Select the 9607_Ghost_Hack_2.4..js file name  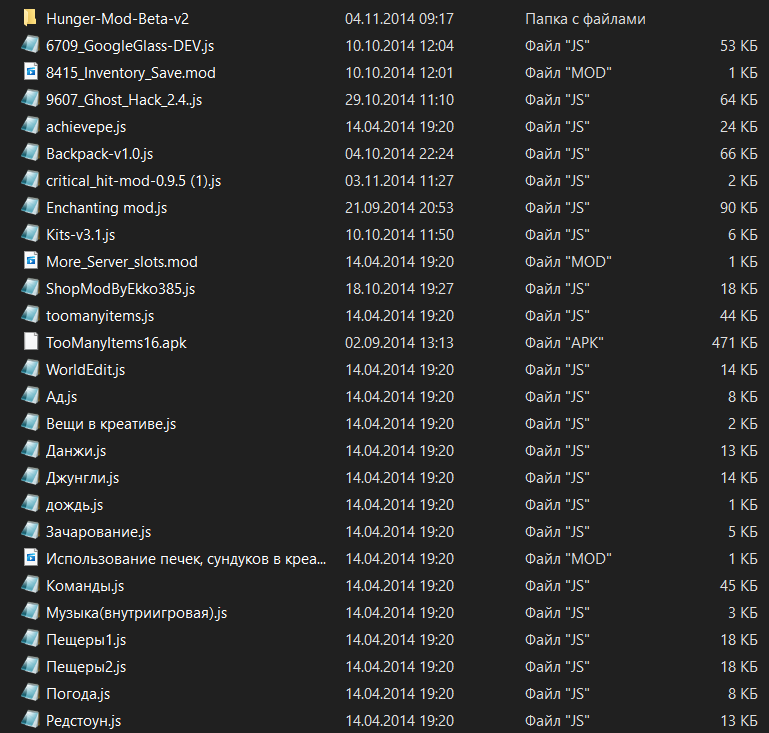coord(124,99)
